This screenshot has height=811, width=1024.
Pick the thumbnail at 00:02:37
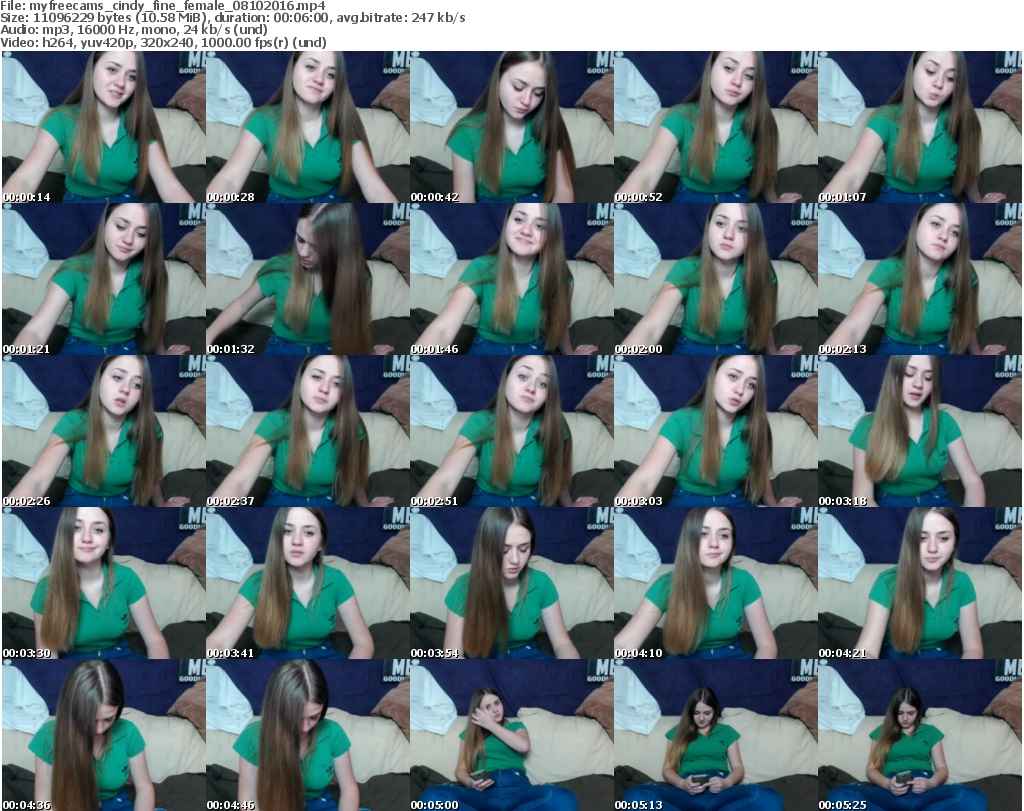click(308, 431)
